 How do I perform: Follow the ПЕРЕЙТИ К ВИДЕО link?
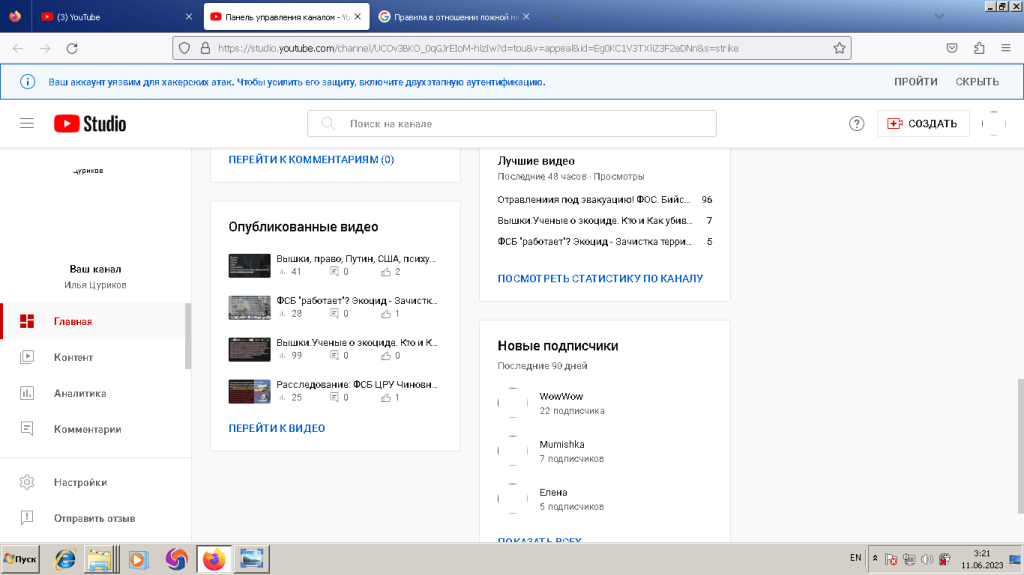pos(276,428)
